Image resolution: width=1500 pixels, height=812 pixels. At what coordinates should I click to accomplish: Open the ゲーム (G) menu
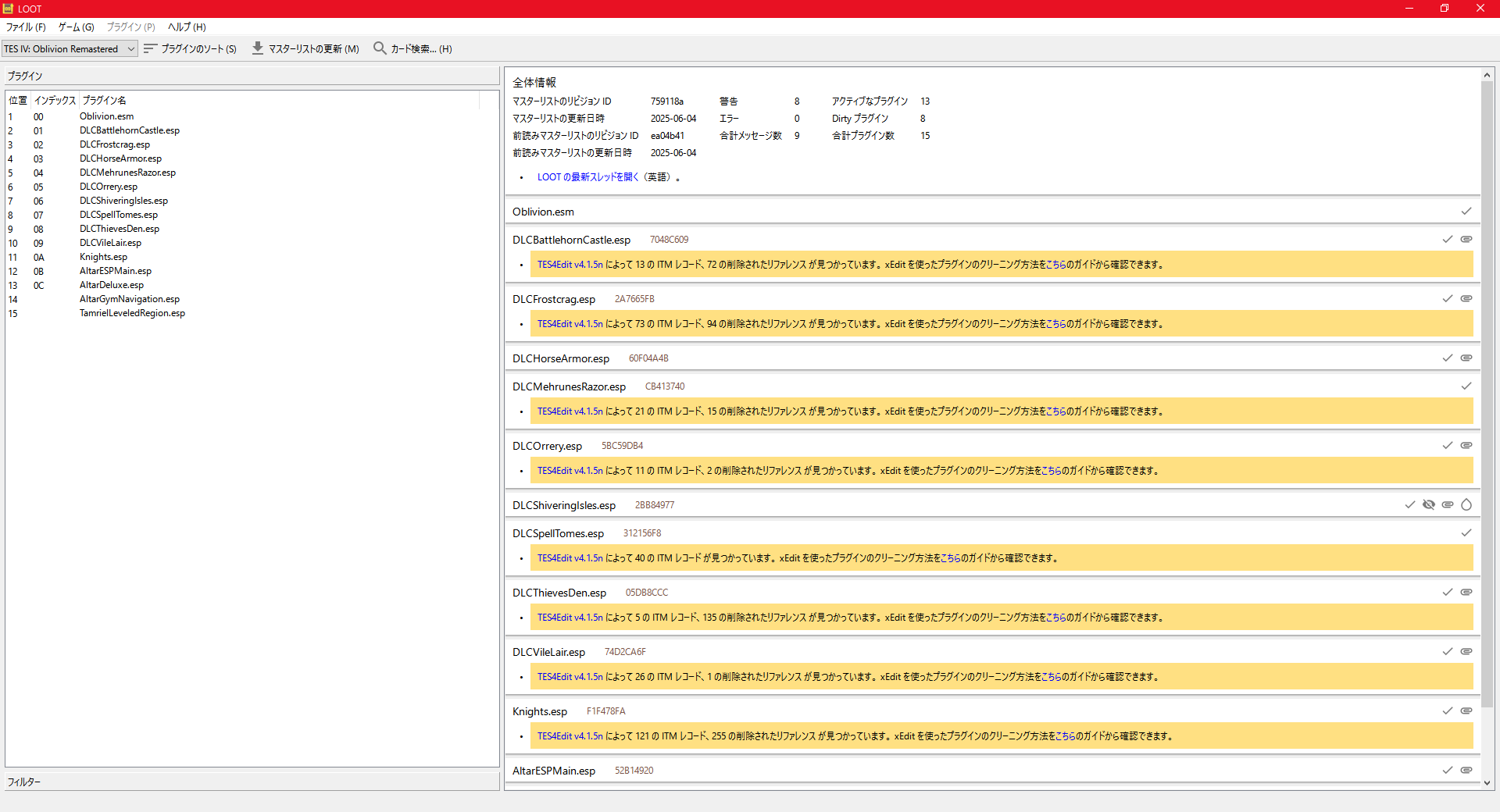pos(77,27)
